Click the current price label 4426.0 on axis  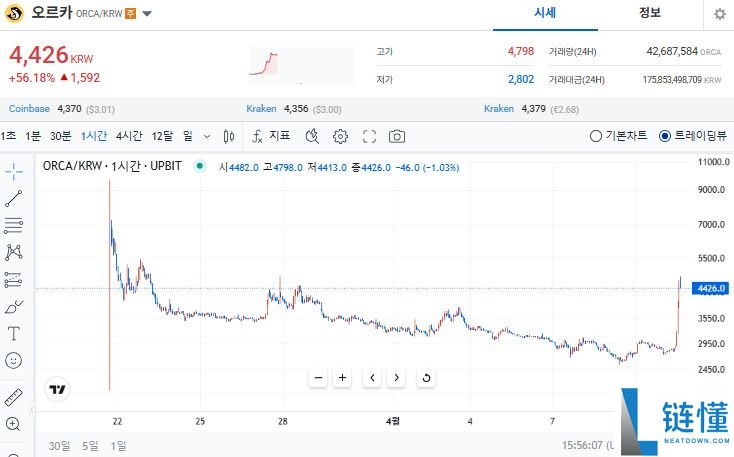tap(711, 288)
